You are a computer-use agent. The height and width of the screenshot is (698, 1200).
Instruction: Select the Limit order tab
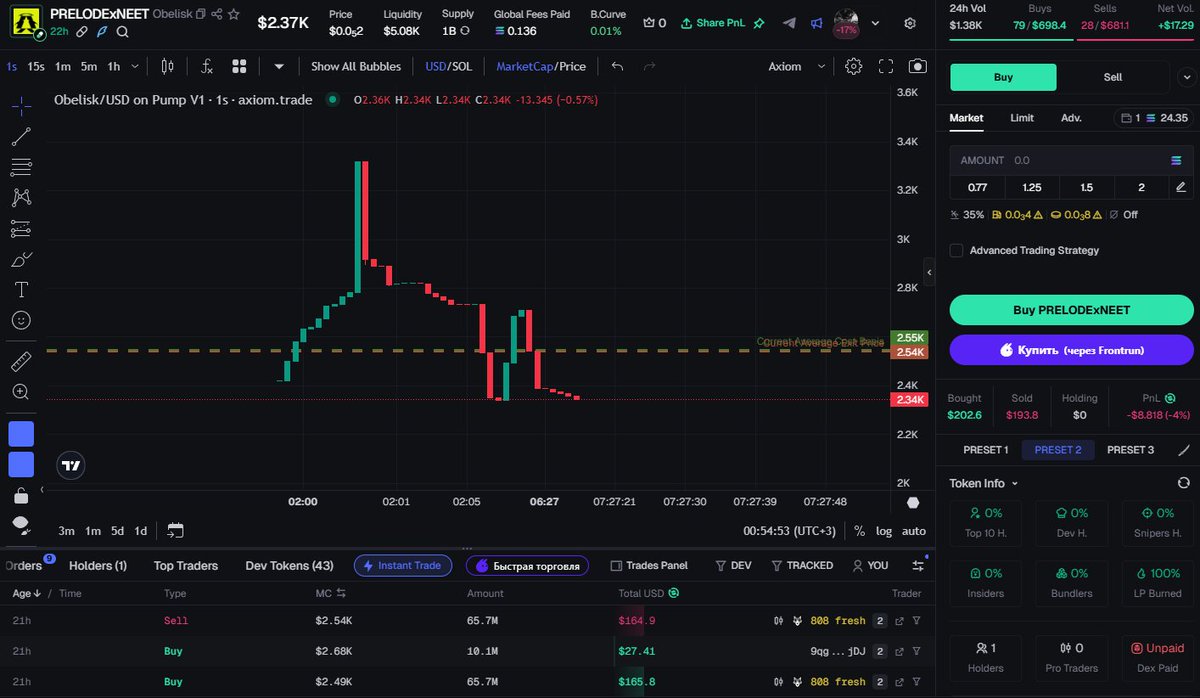click(1022, 118)
